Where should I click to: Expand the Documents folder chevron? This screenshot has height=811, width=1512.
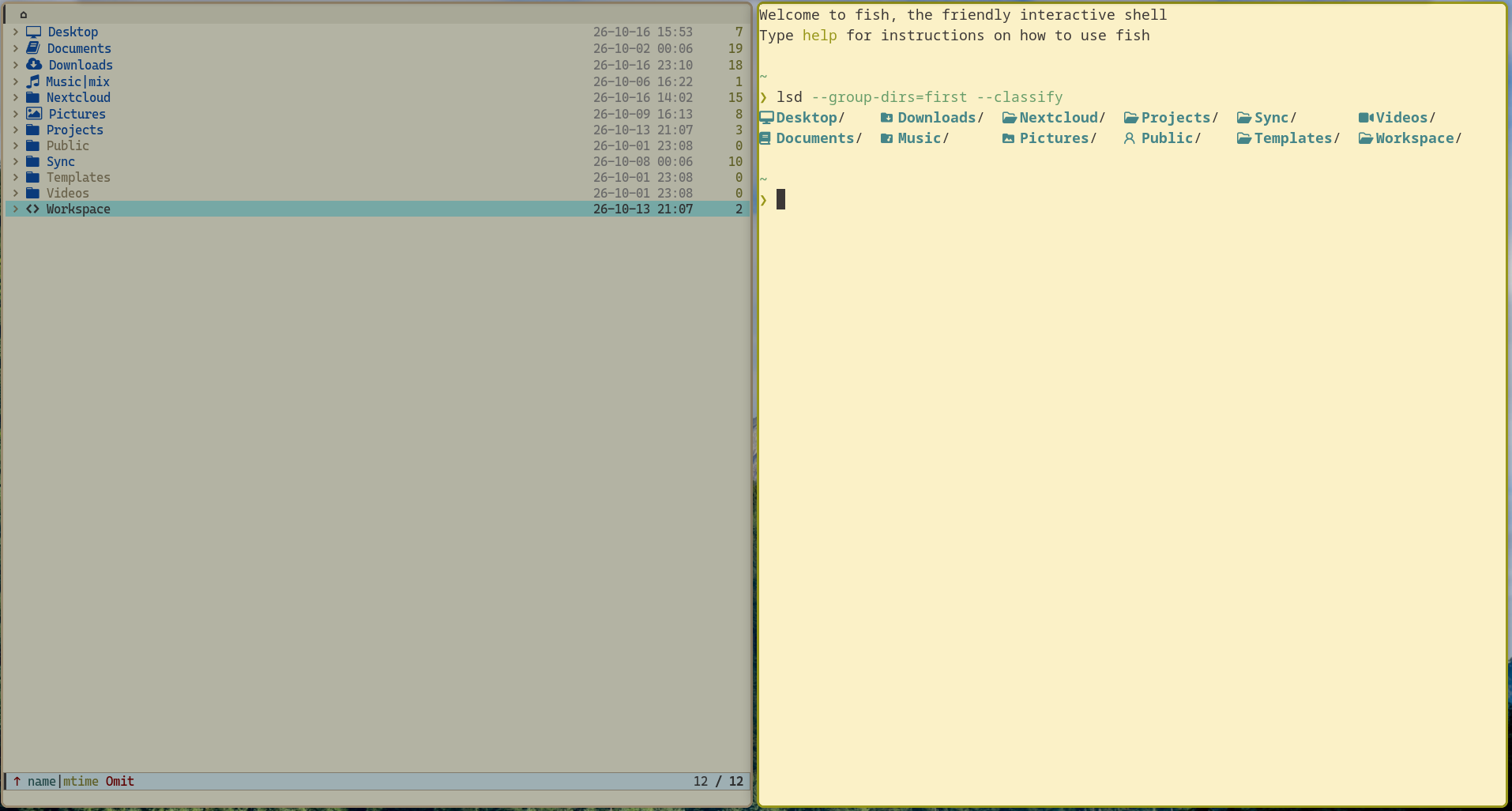[15, 48]
